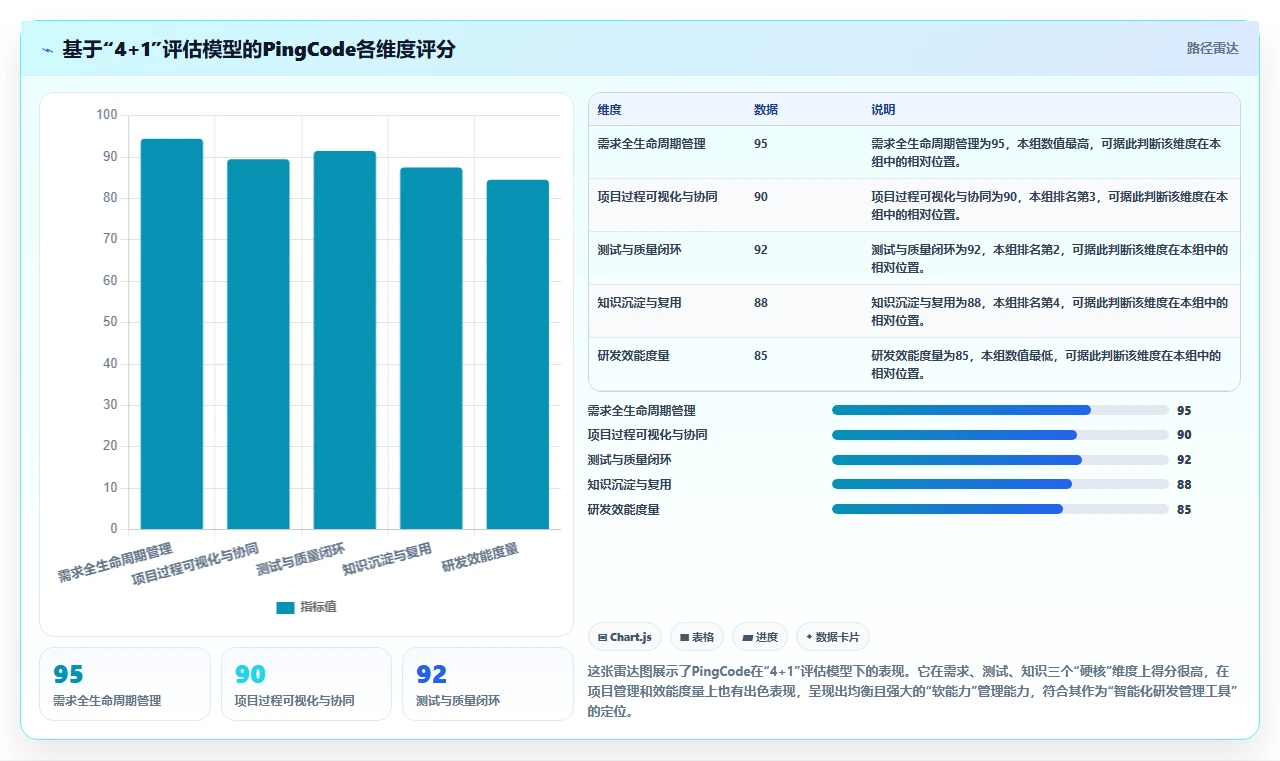Click the description saying 本组排名第4
1280x761 pixels.
coord(1049,312)
